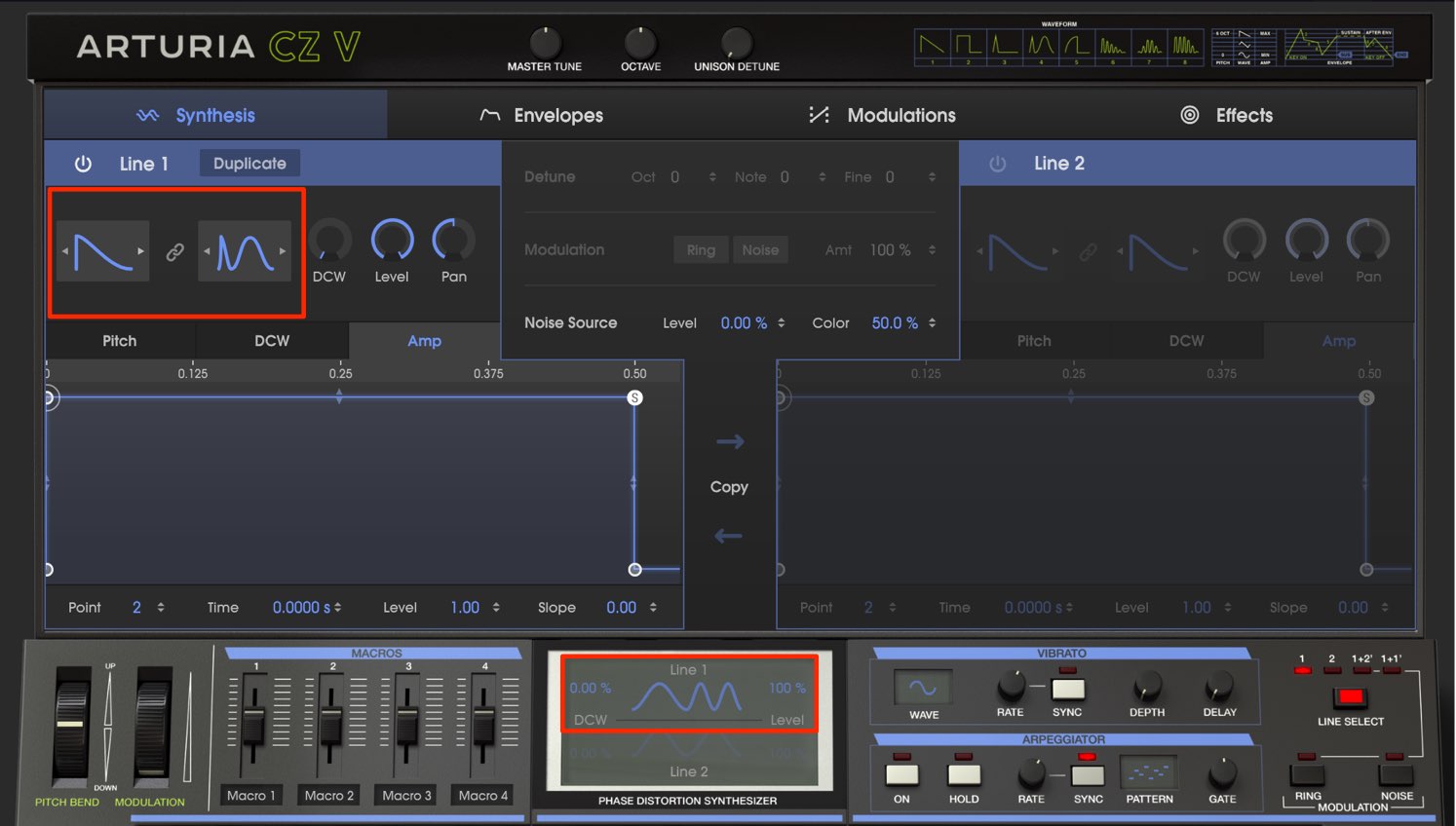Adjust the Modulation Amt stepper
Screen dimensions: 1456x826
(x=932, y=250)
